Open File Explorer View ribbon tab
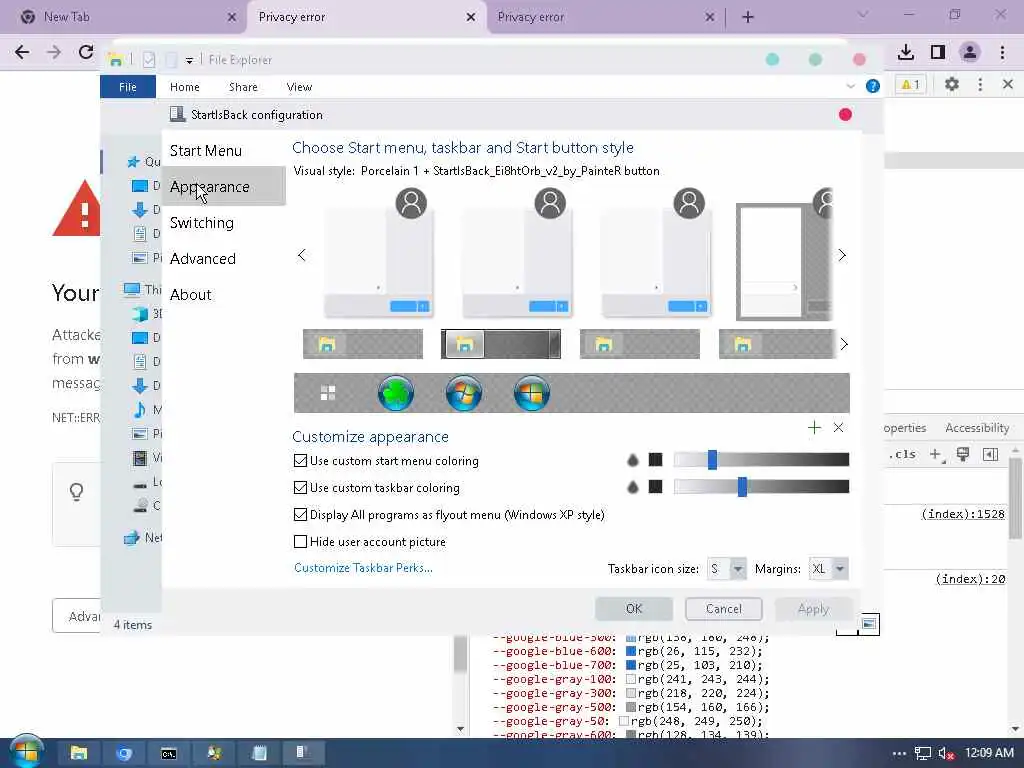The height and width of the screenshot is (768, 1024). point(299,87)
